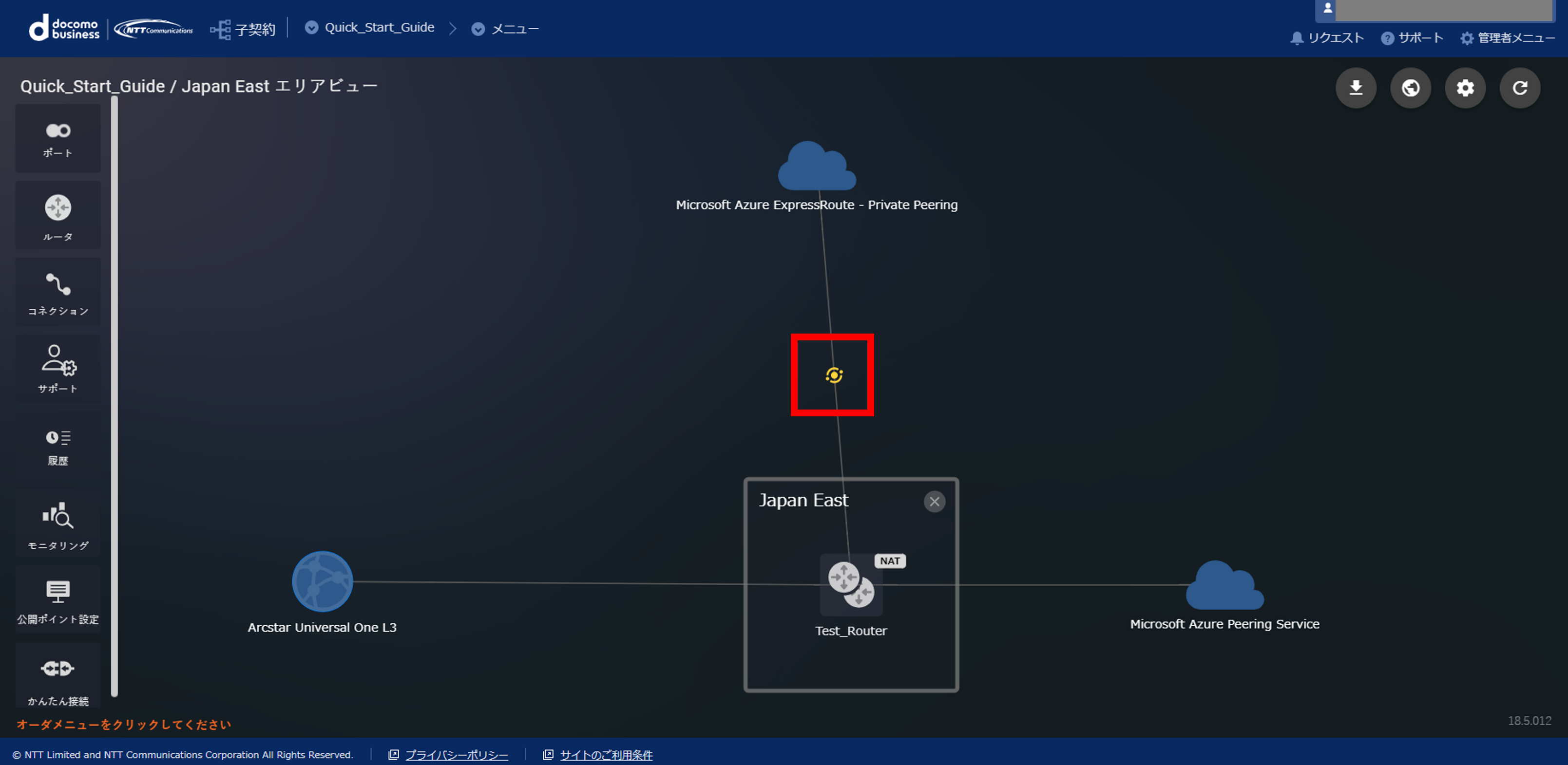
Task: Click the refresh button
Action: pos(1520,88)
